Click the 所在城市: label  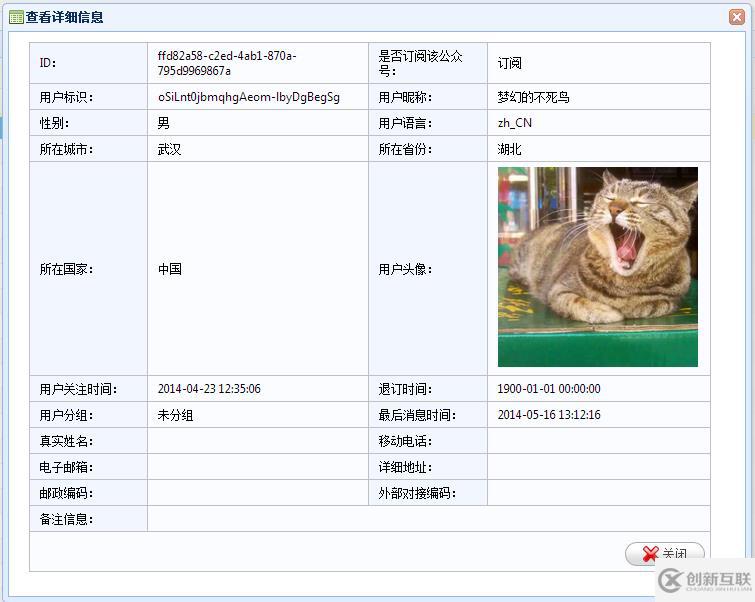(x=66, y=149)
